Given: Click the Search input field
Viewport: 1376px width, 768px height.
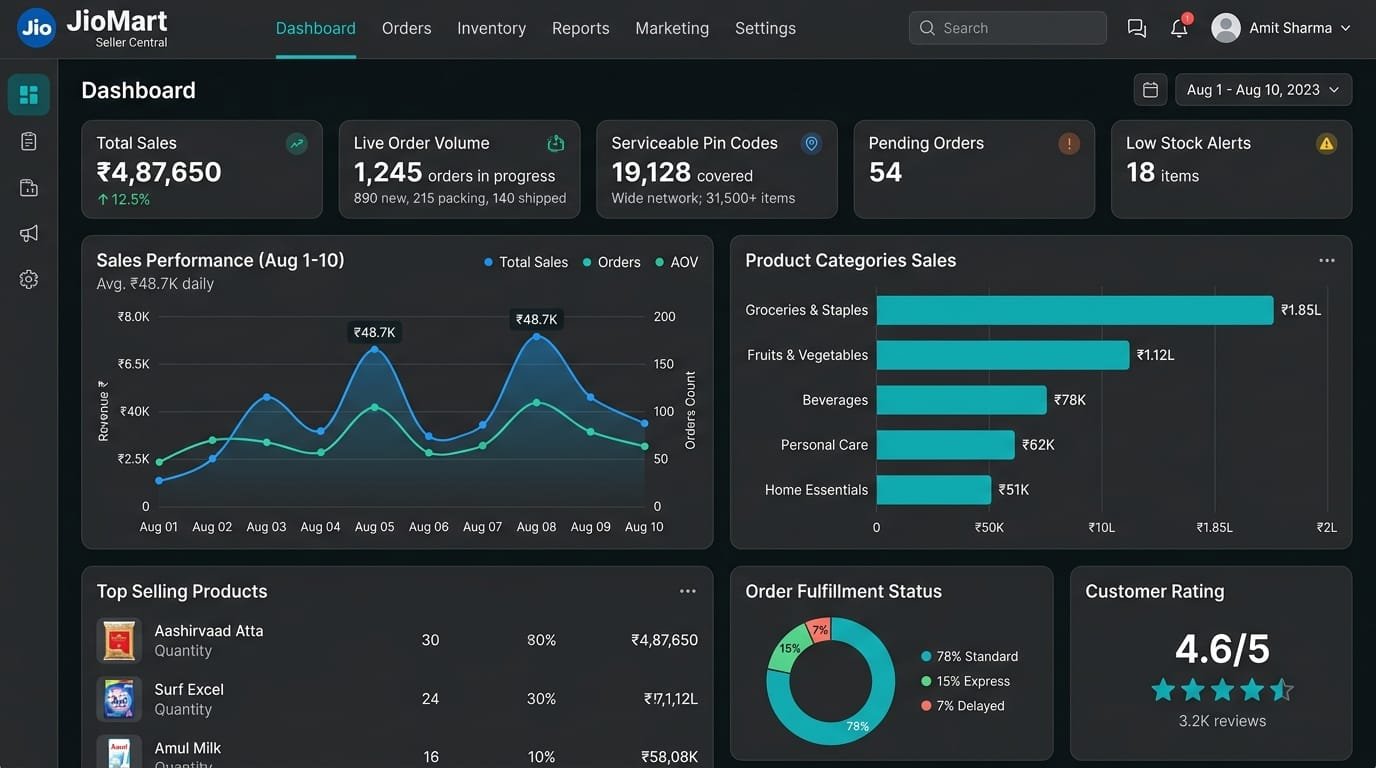Looking at the screenshot, I should [1008, 28].
